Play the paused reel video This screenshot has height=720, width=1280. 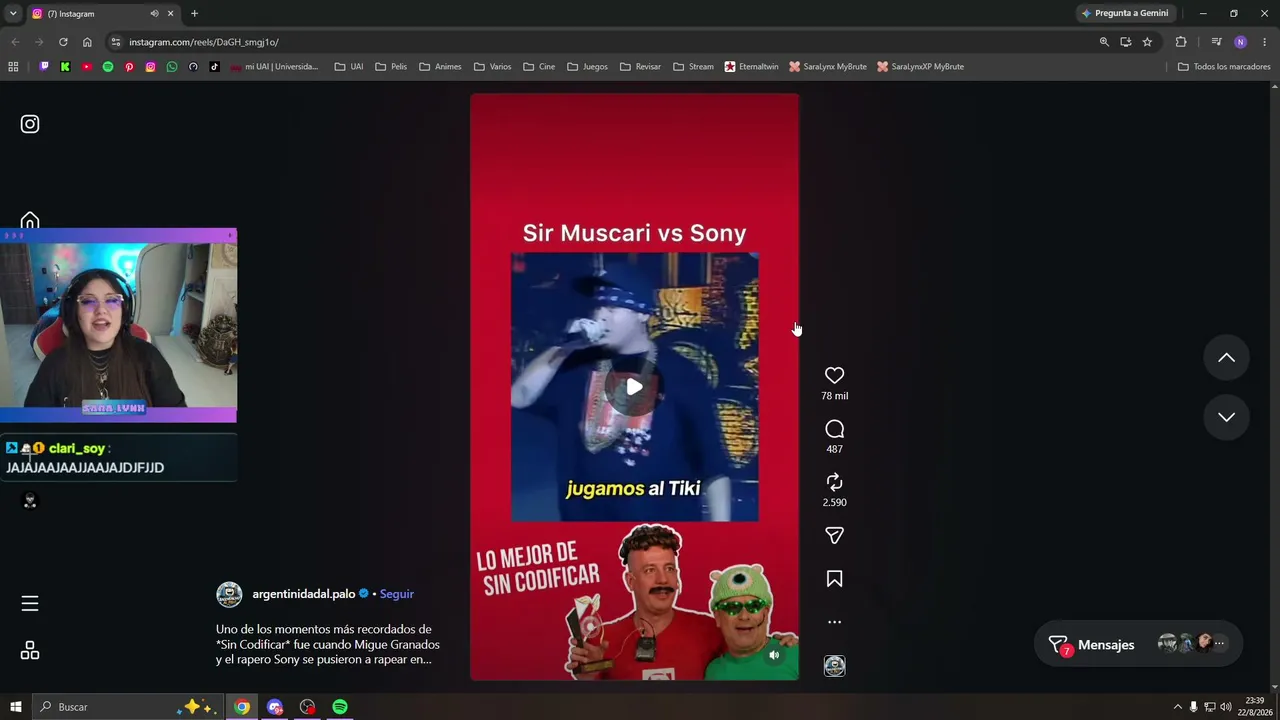634,387
